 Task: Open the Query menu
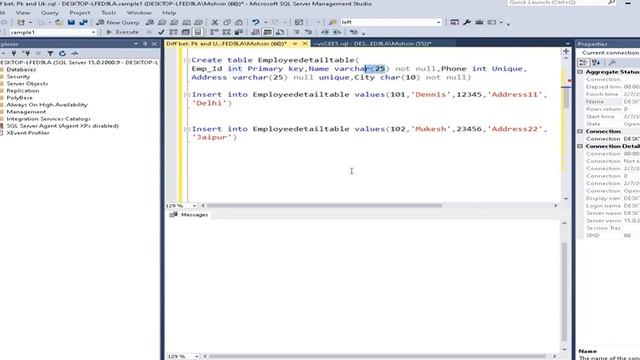pos(49,13)
